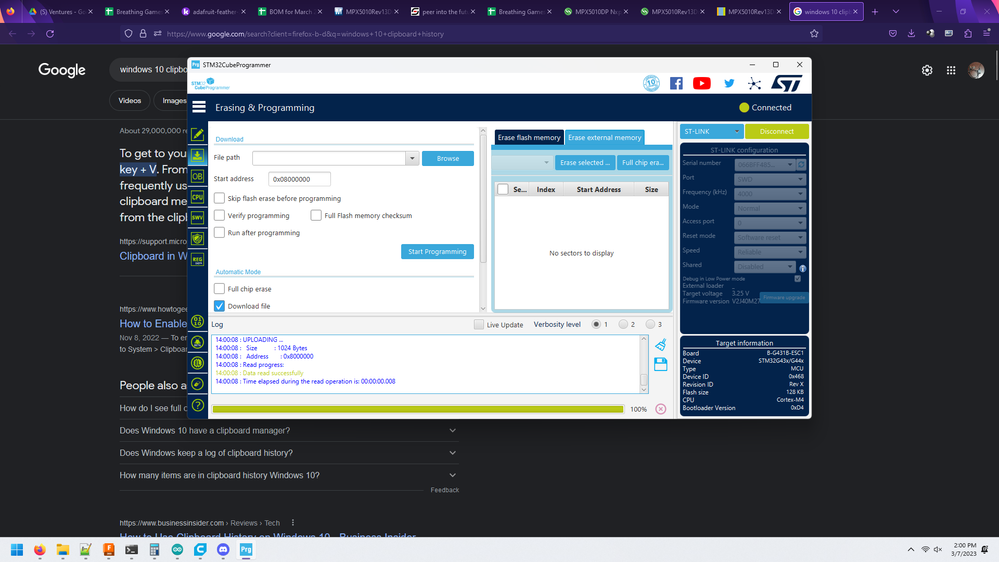Image resolution: width=999 pixels, height=562 pixels.
Task: Click the Start address input field
Action: click(x=299, y=179)
